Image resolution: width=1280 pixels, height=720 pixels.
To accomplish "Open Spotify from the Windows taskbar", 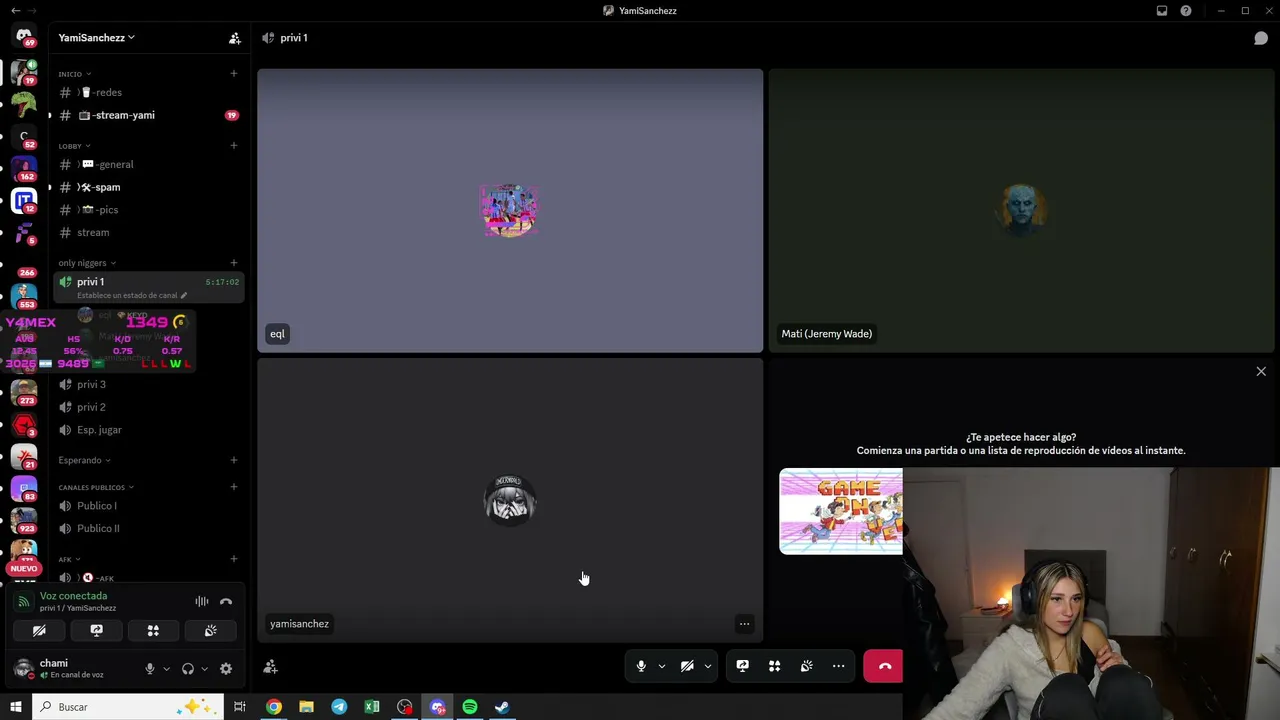I will click(x=470, y=707).
